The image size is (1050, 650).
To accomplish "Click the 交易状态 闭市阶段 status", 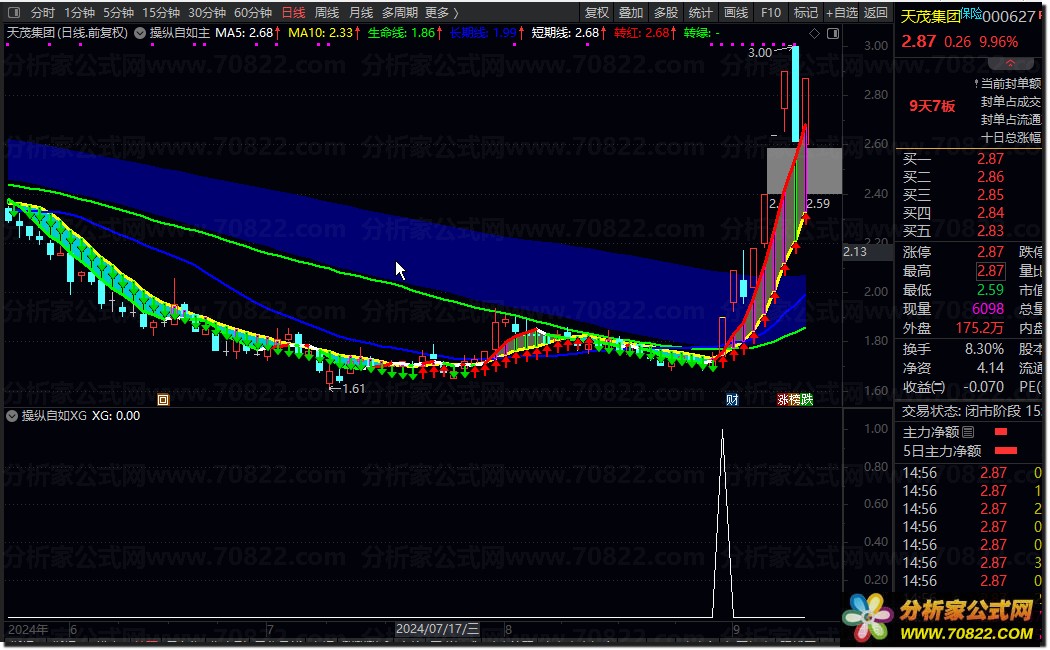I will point(972,411).
